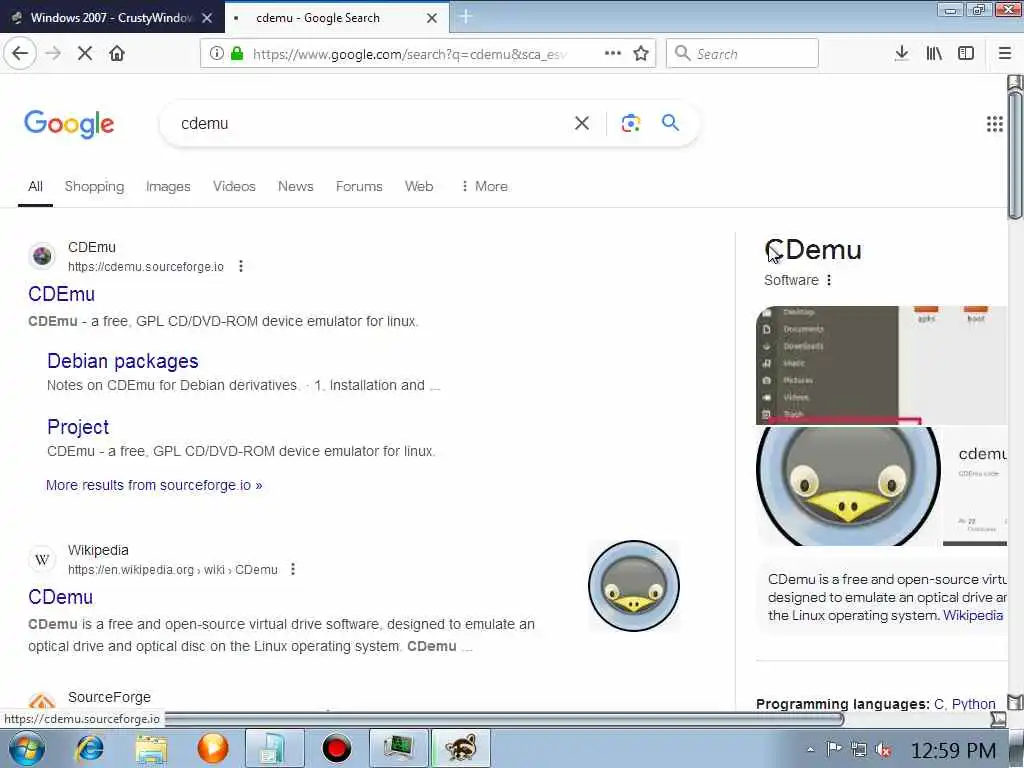Screen dimensions: 1024x768
Task: Switch to Windows 2007 CrustyWindows tab
Action: point(112,18)
